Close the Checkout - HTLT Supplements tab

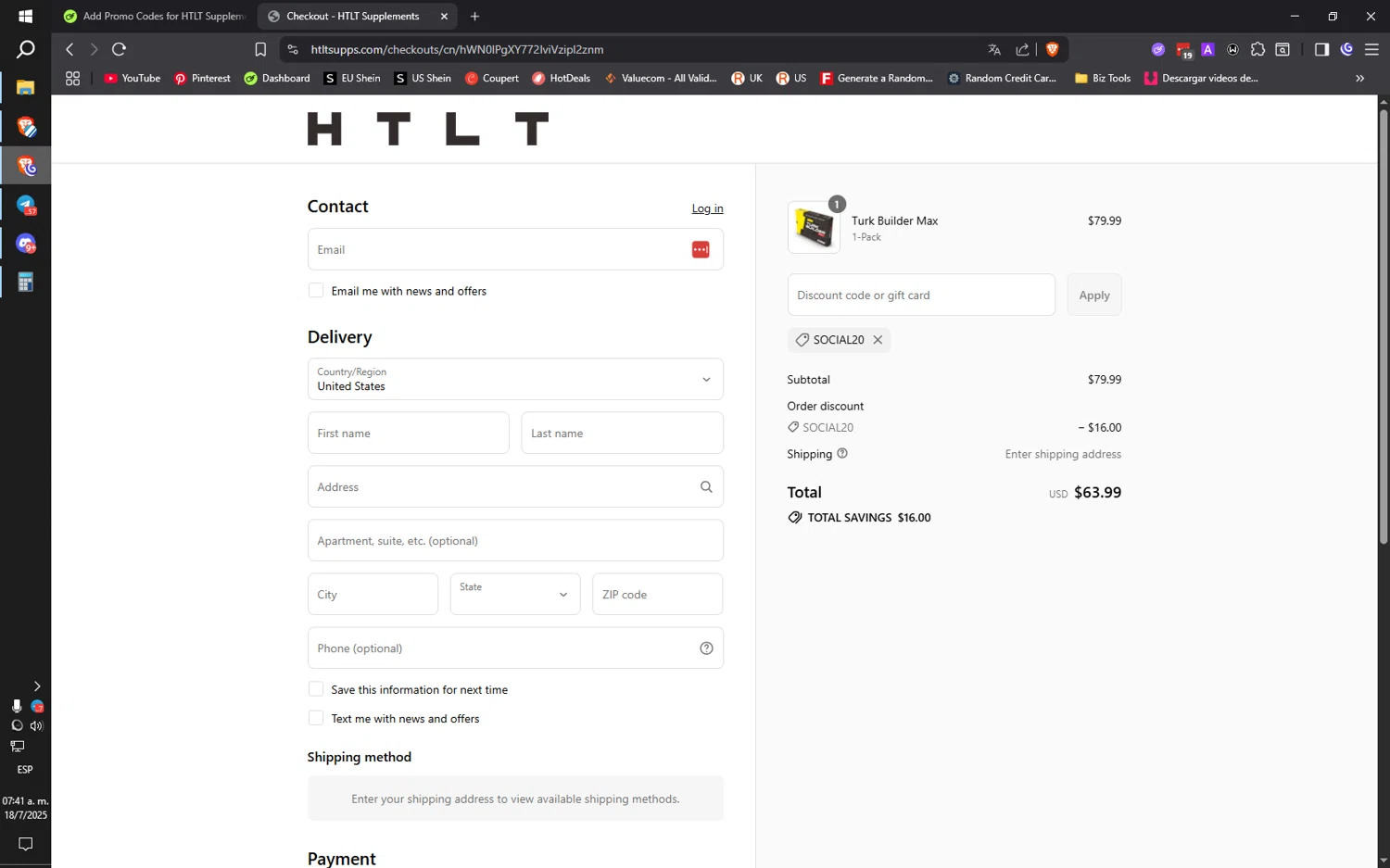point(444,16)
